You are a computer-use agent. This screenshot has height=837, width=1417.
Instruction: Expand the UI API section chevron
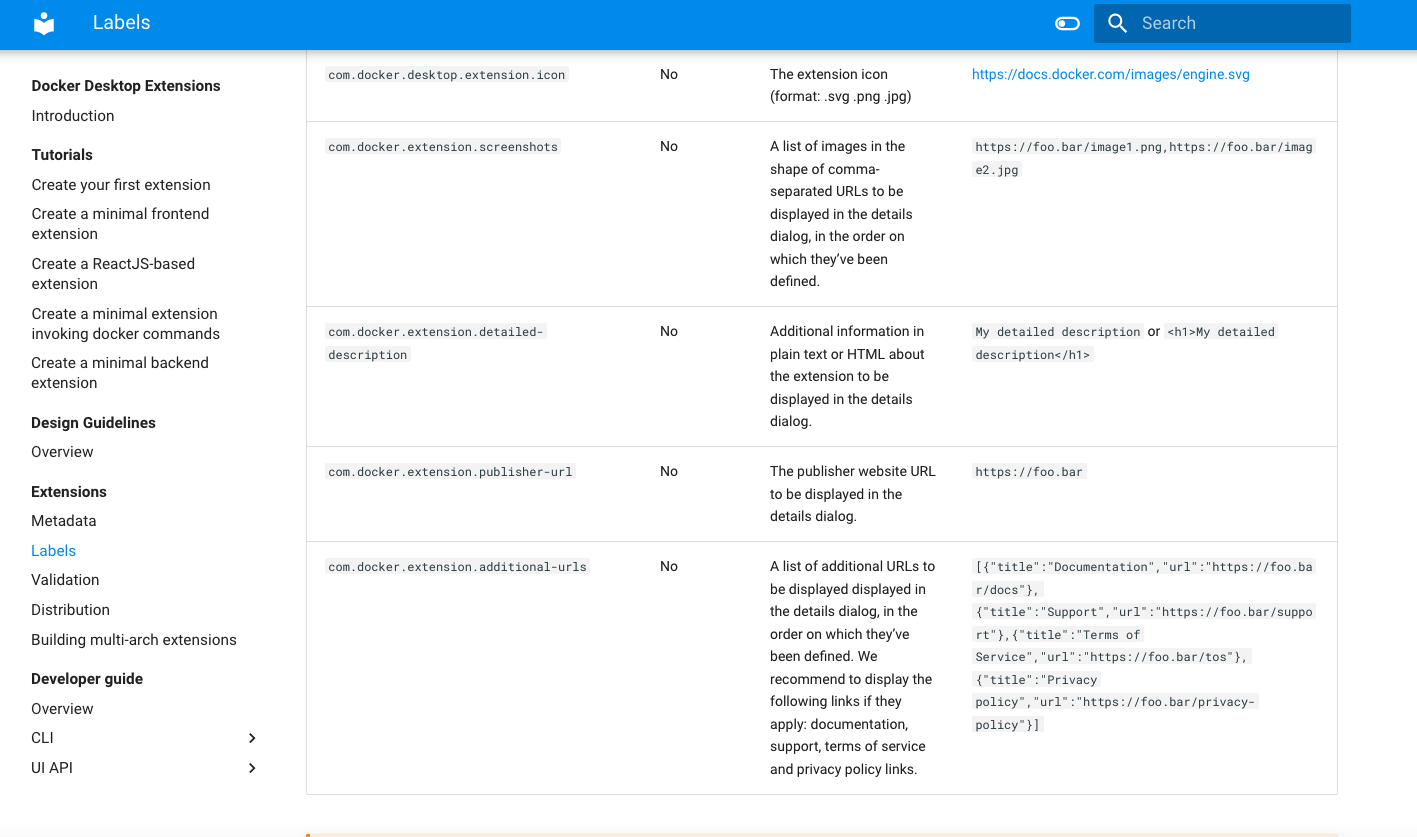252,768
